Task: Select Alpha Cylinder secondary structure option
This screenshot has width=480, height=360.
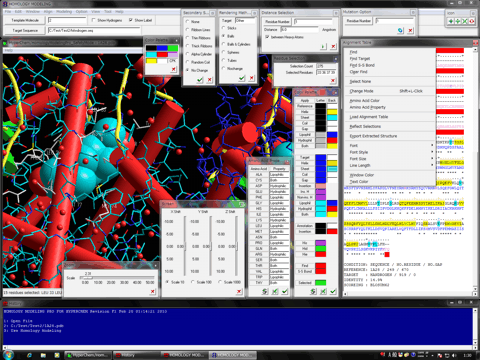Action: pos(187,54)
